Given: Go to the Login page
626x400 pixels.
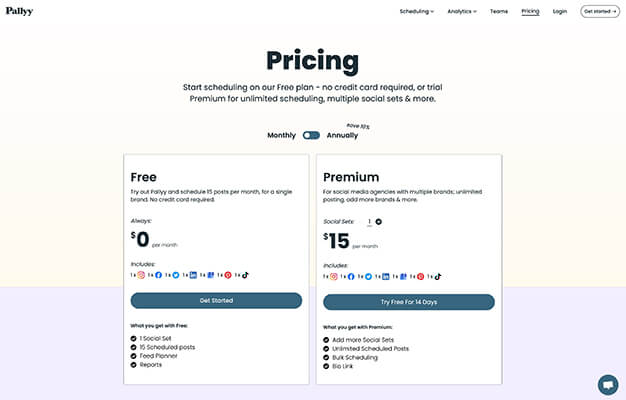Looking at the screenshot, I should (x=559, y=11).
